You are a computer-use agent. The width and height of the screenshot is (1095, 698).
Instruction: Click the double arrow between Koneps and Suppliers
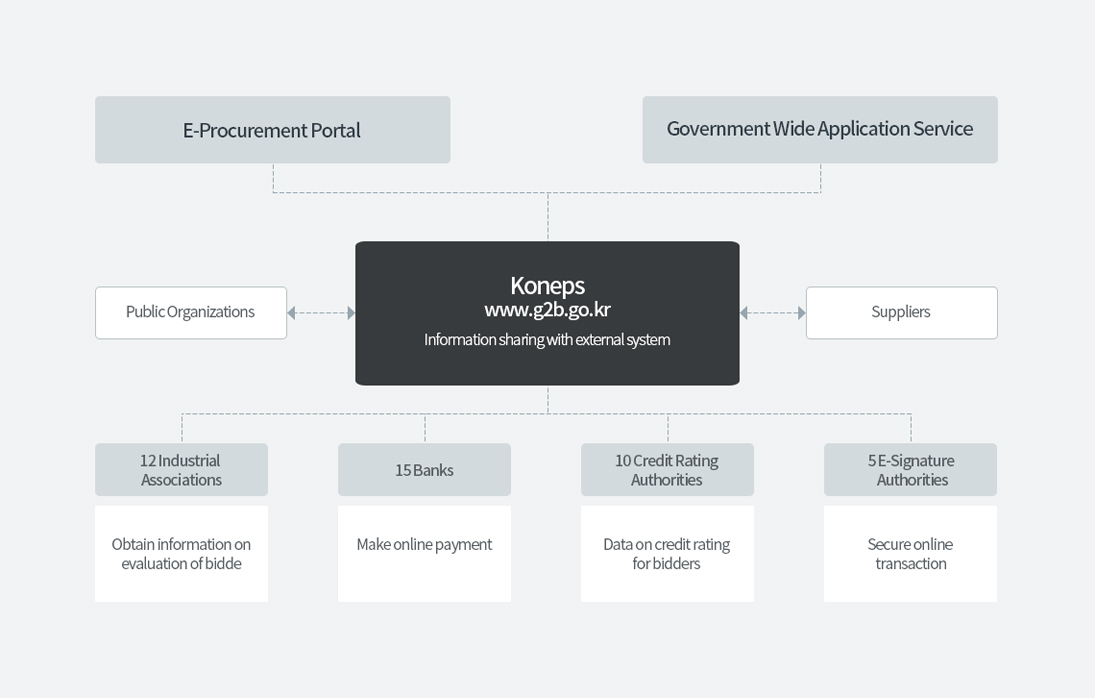pos(773,313)
